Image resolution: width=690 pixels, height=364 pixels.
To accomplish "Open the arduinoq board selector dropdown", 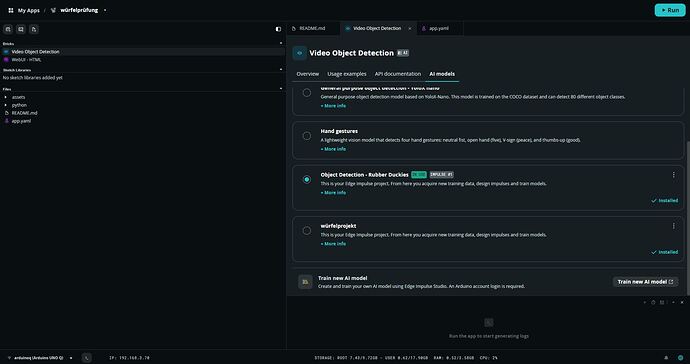I will [x=71, y=358].
